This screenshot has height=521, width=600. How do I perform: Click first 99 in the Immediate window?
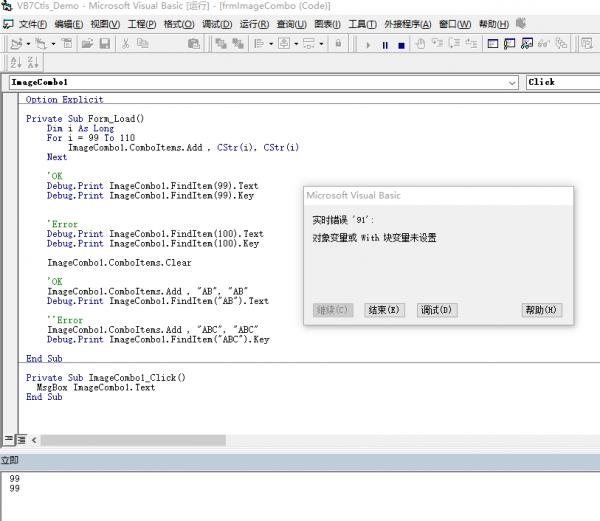[15, 478]
